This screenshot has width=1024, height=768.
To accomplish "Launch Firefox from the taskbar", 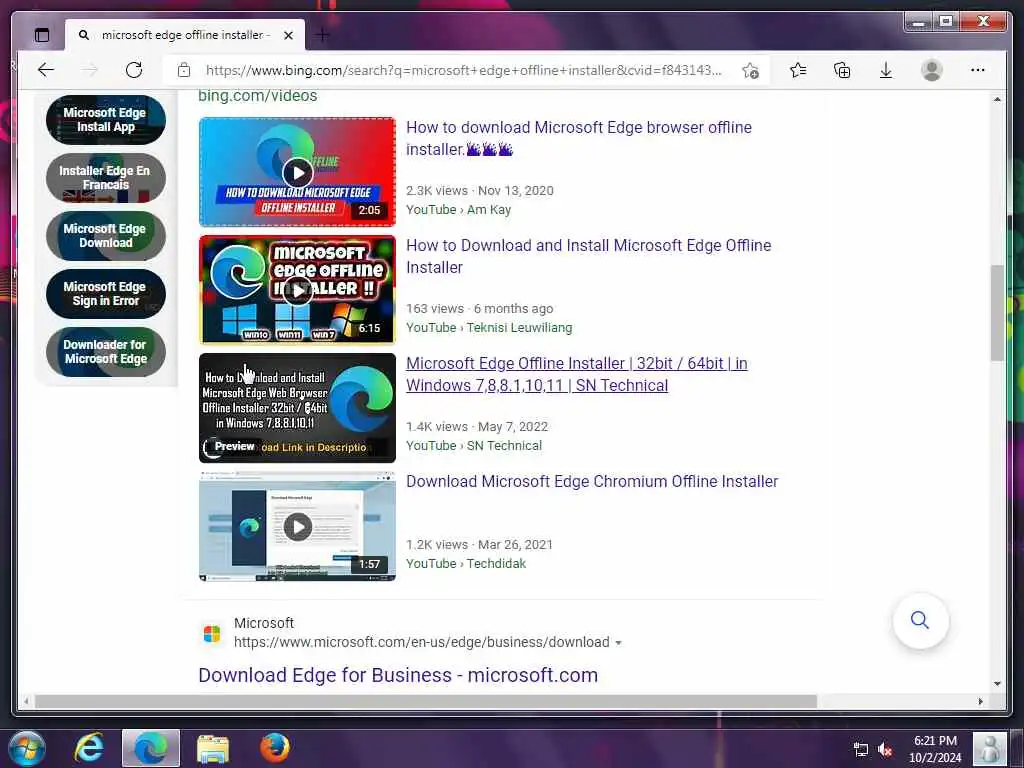I will coord(275,748).
